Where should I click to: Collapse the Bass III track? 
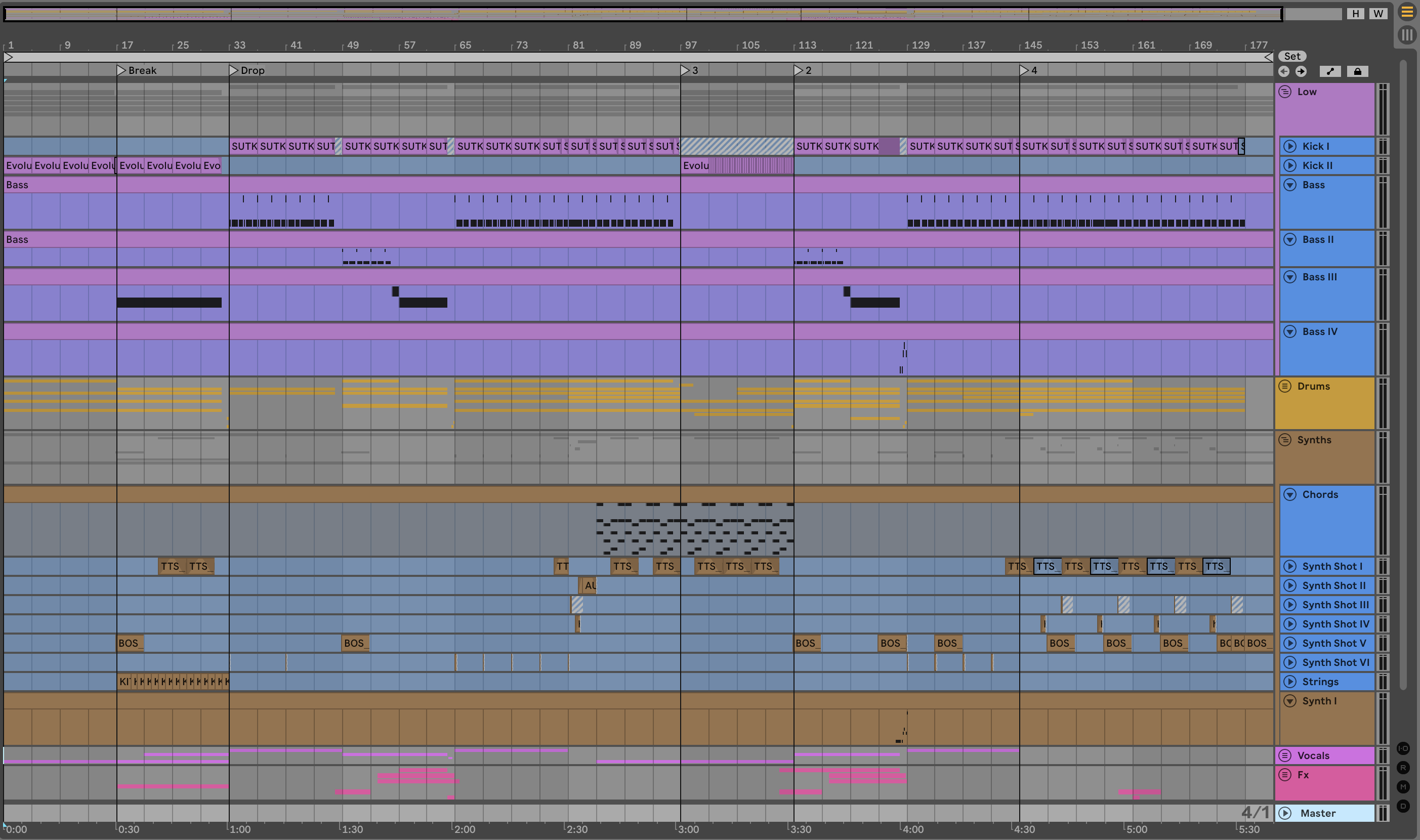(1290, 277)
